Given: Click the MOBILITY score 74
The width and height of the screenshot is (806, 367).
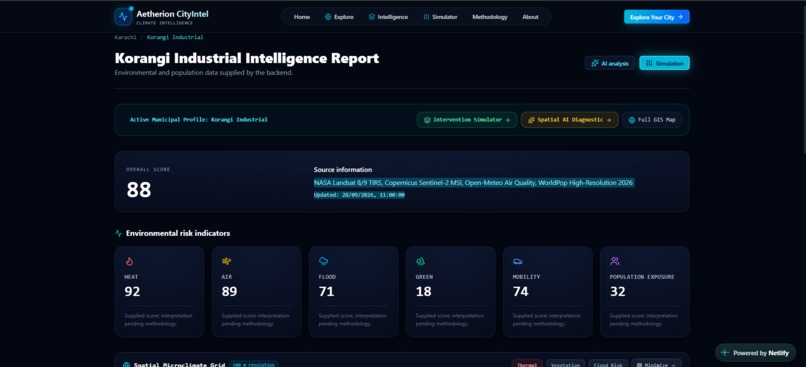Looking at the screenshot, I should pos(521,291).
